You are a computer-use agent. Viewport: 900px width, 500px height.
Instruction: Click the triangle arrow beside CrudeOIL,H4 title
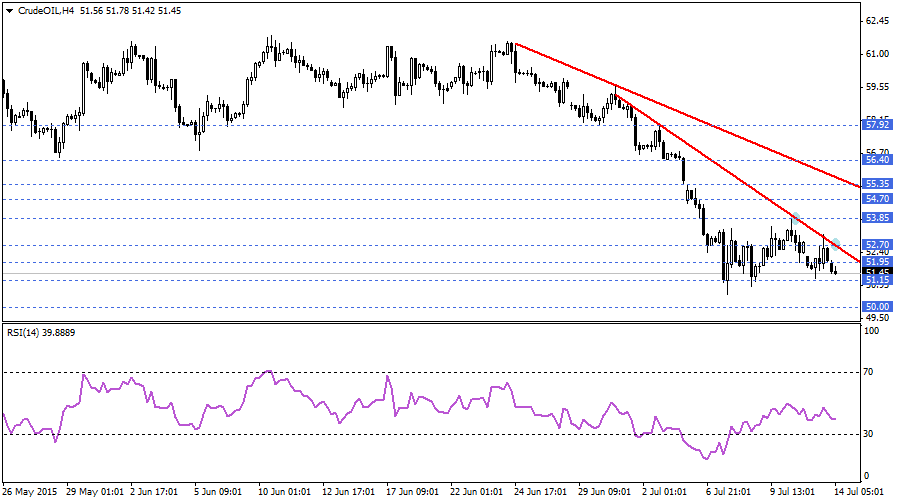pyautogui.click(x=9, y=9)
